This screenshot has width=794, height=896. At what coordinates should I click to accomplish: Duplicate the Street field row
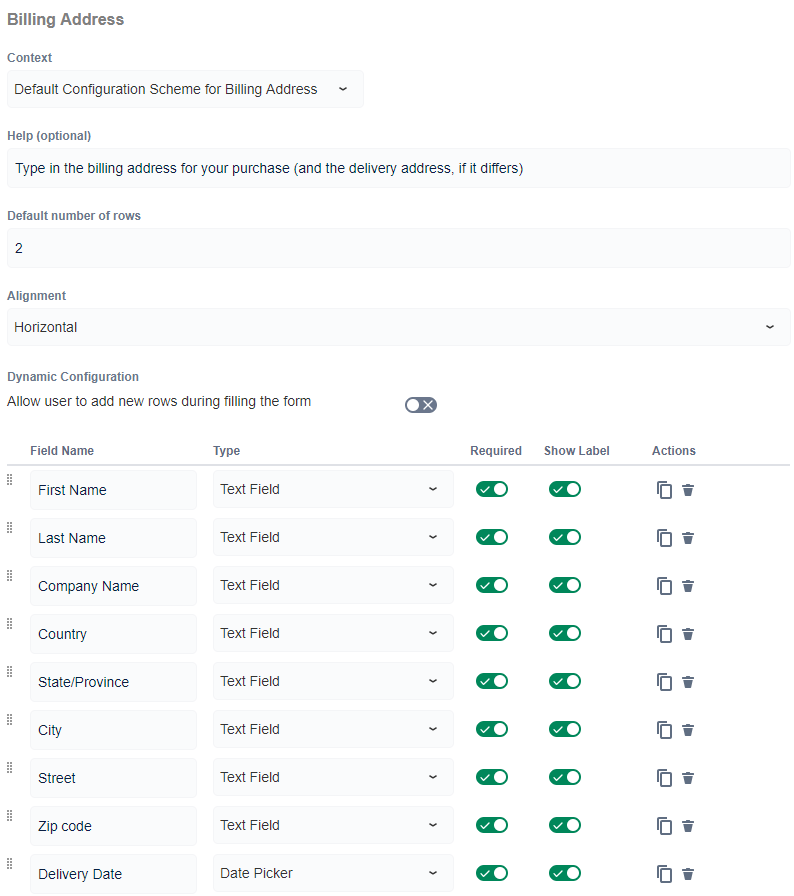pos(664,777)
